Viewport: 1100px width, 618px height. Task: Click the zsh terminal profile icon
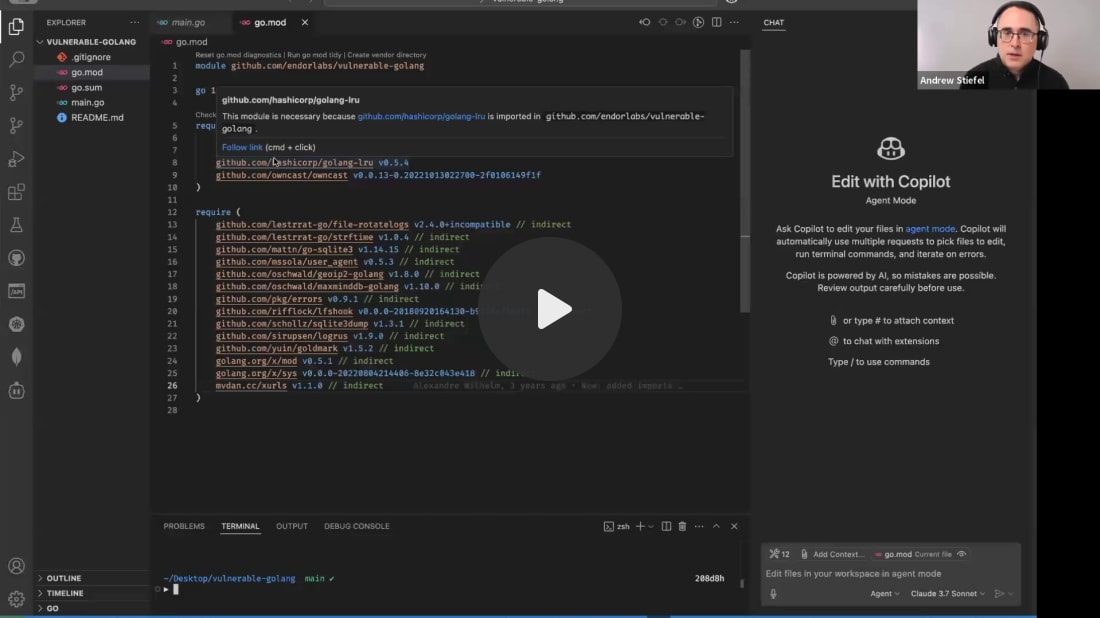click(x=608, y=526)
